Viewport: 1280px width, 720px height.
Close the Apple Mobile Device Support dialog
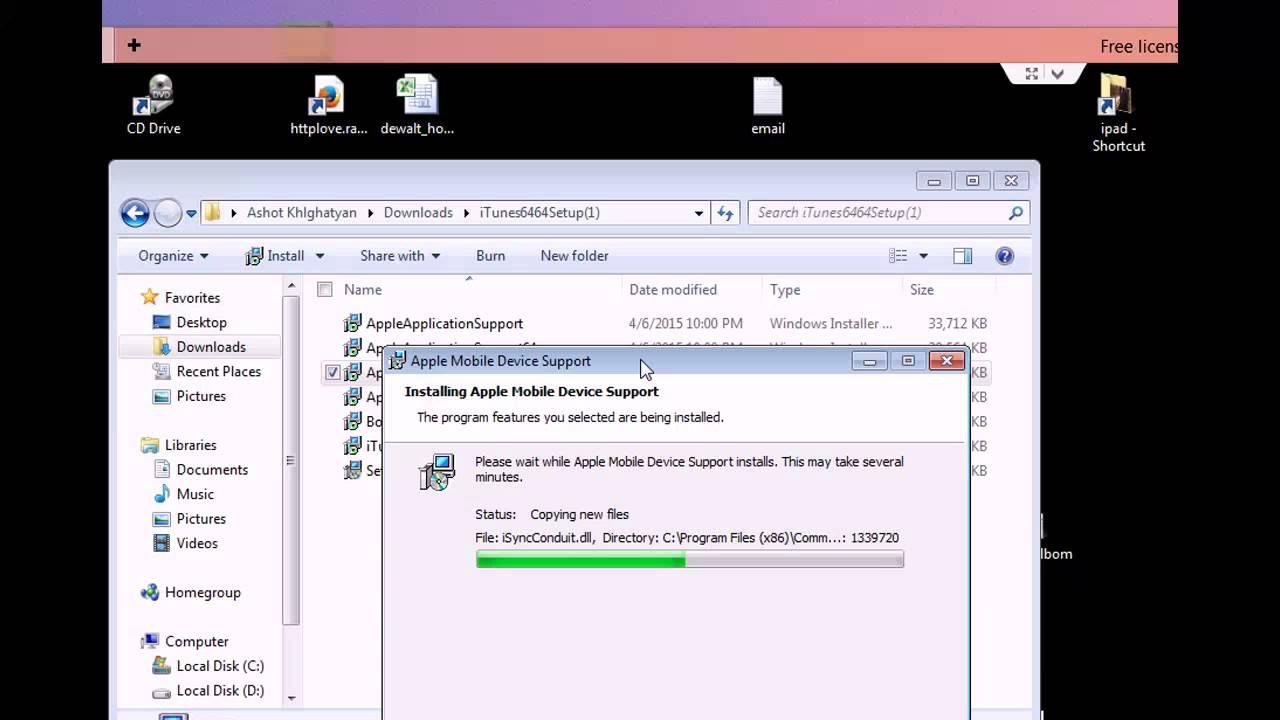click(946, 361)
